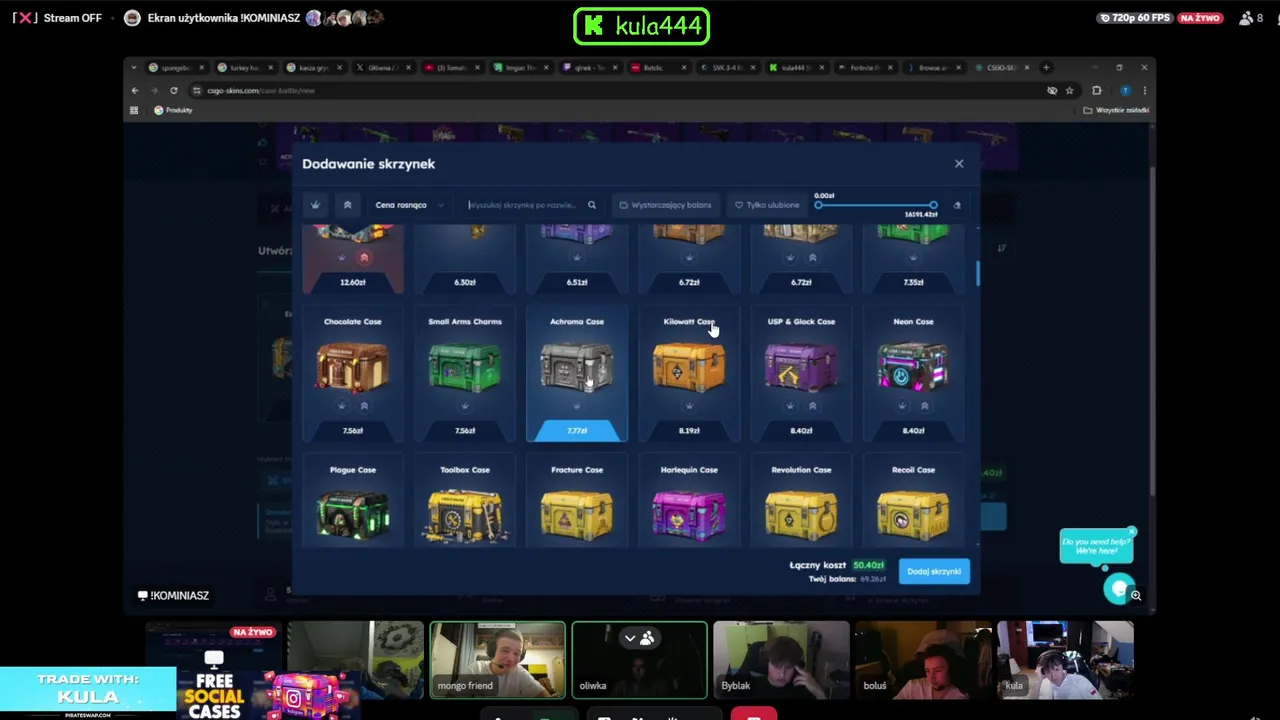Click the viewers count icon
Viewport: 1280px width, 720px height.
tap(1246, 18)
